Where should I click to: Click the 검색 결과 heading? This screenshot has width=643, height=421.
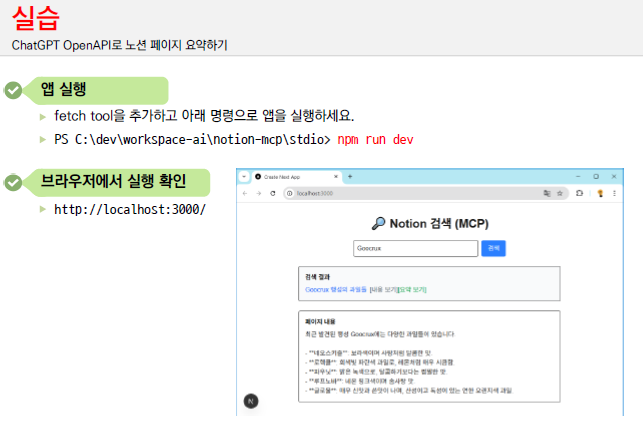(317, 277)
